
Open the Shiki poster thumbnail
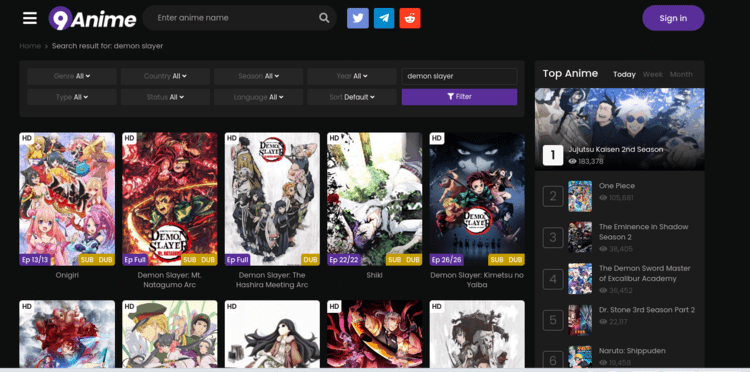click(375, 199)
